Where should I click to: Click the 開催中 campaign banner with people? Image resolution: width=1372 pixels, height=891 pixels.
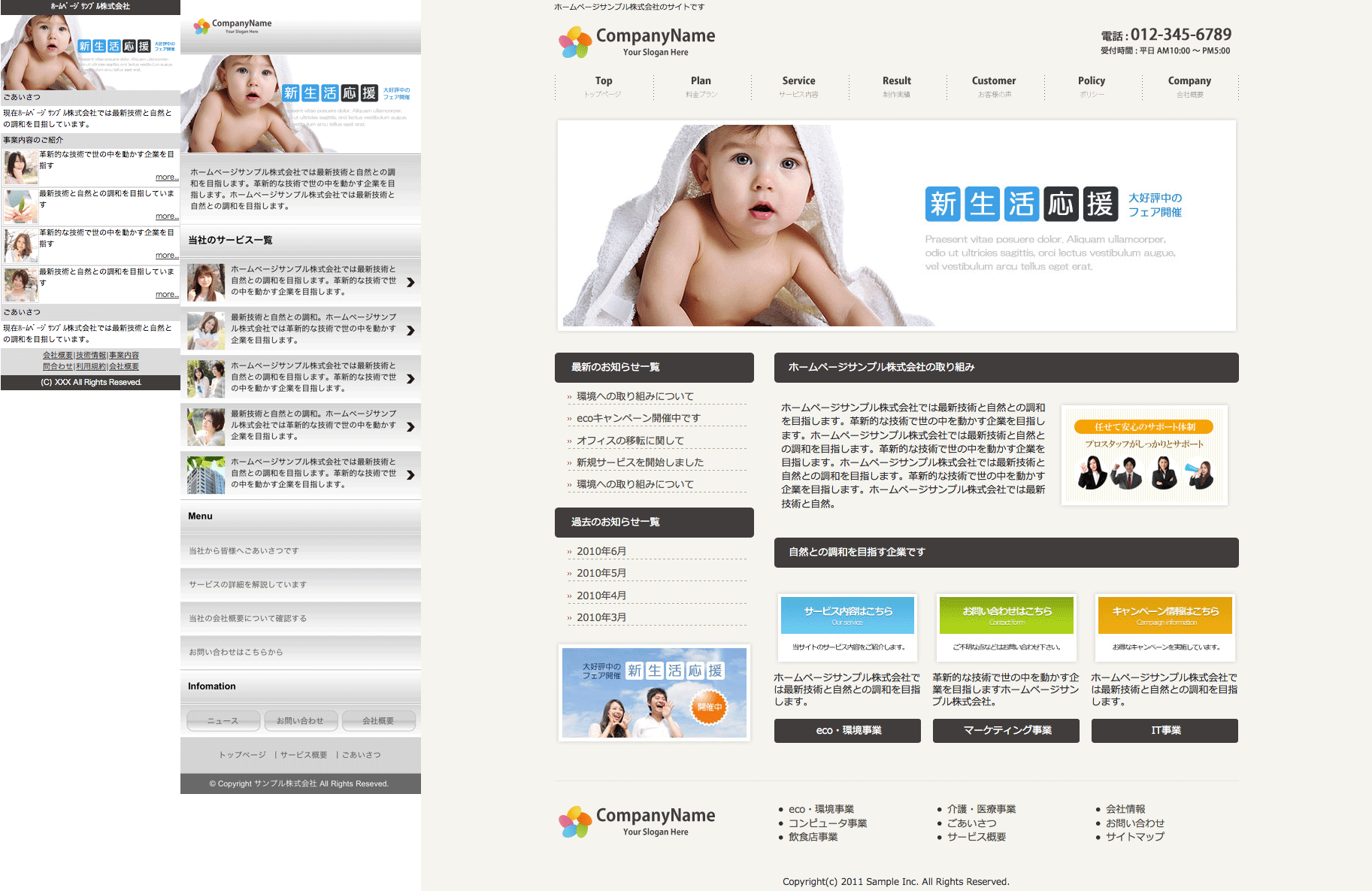coord(654,692)
